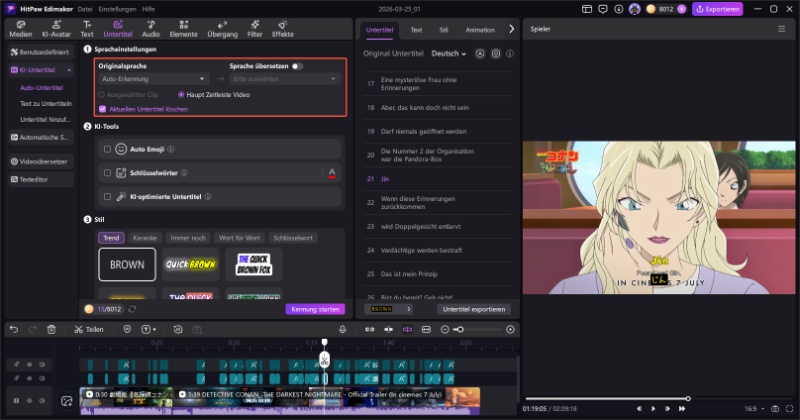
Task: Open the Audio tool
Action: pyautogui.click(x=151, y=29)
